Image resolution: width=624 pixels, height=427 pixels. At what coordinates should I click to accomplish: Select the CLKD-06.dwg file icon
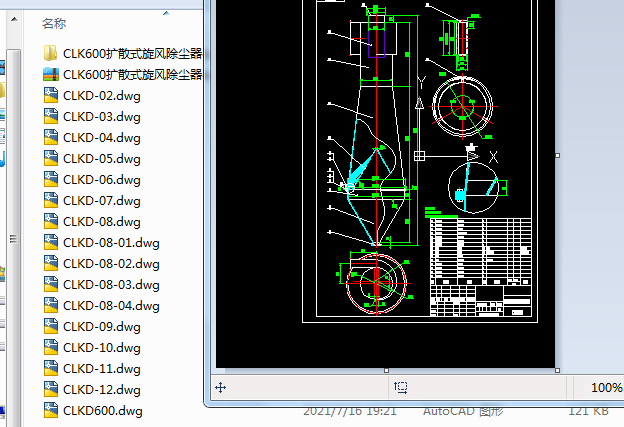51,179
